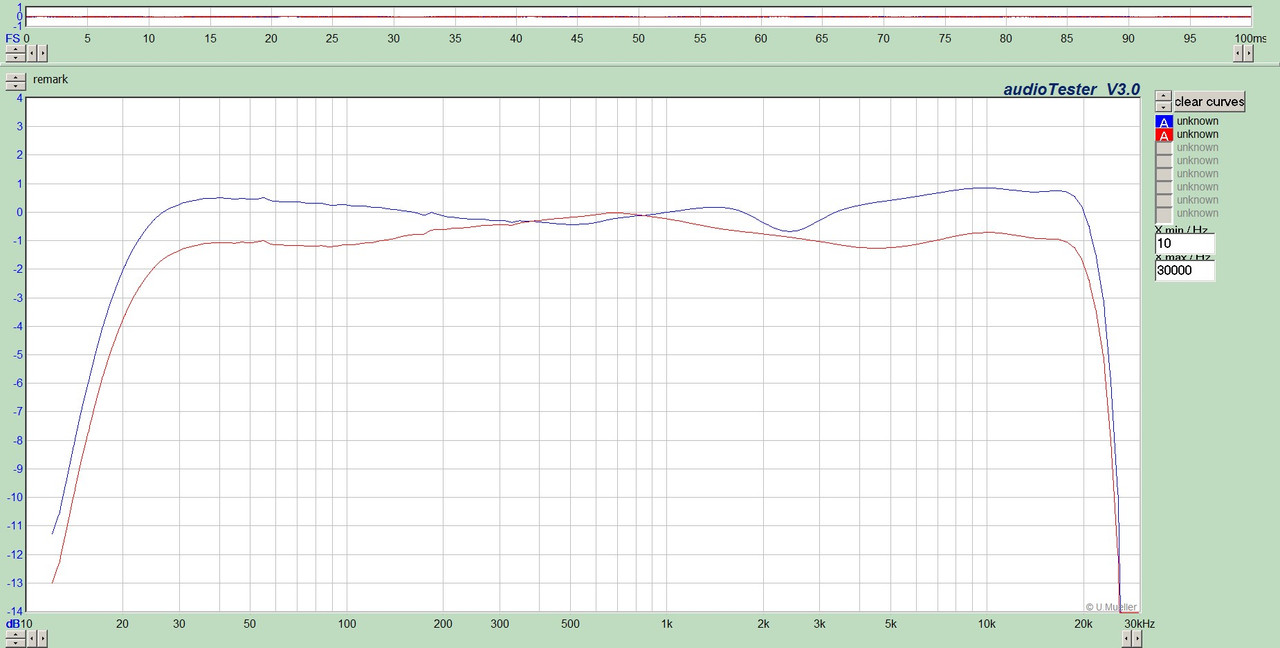Click down arrow of the dB scale stepper
The image size is (1280, 648).
[x=15, y=643]
